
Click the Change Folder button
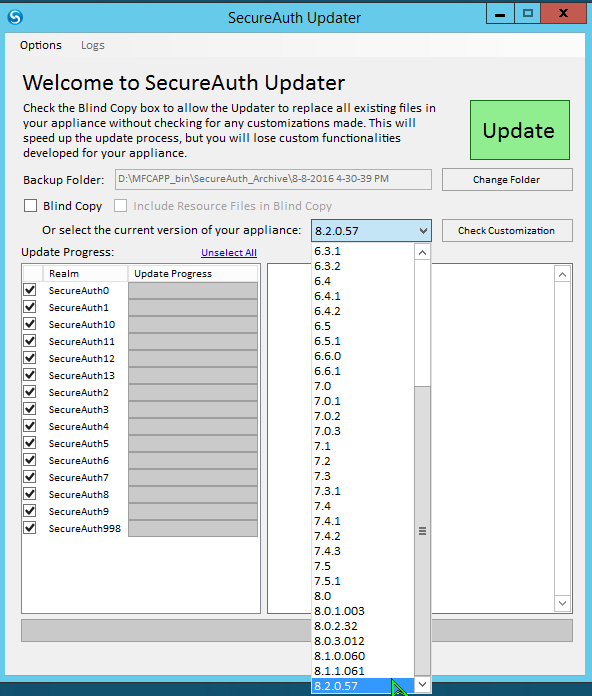pyautogui.click(x=507, y=180)
